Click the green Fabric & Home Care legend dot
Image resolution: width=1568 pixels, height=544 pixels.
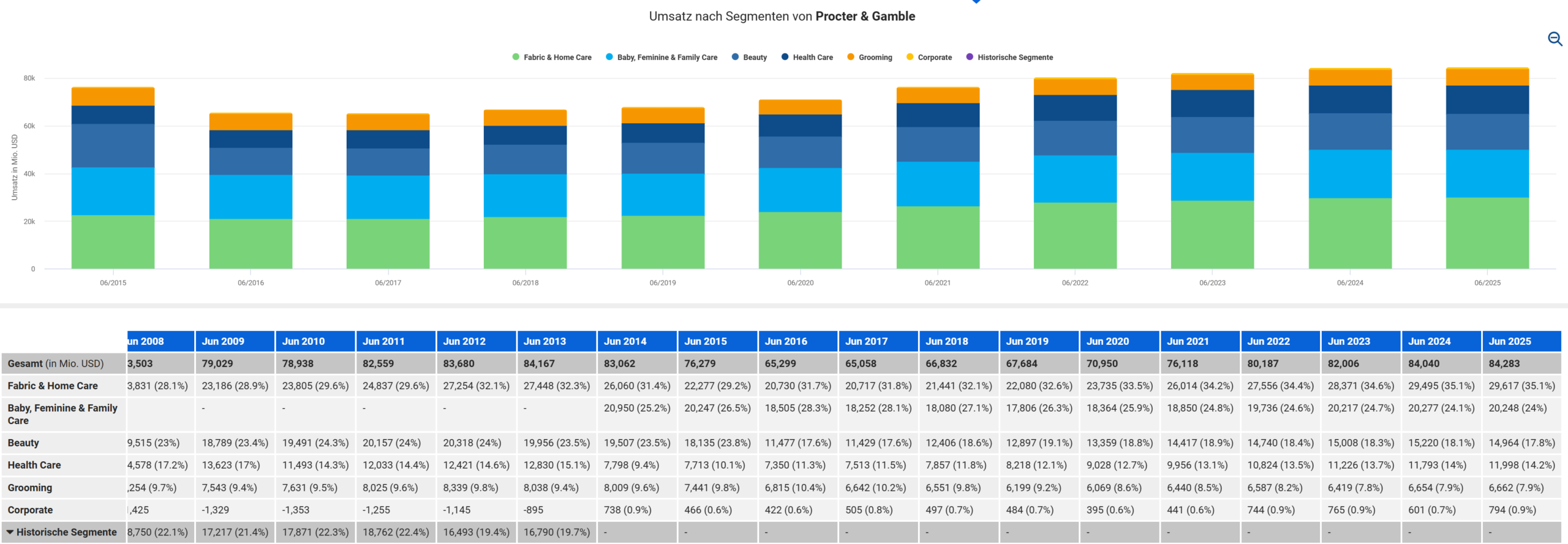516,57
